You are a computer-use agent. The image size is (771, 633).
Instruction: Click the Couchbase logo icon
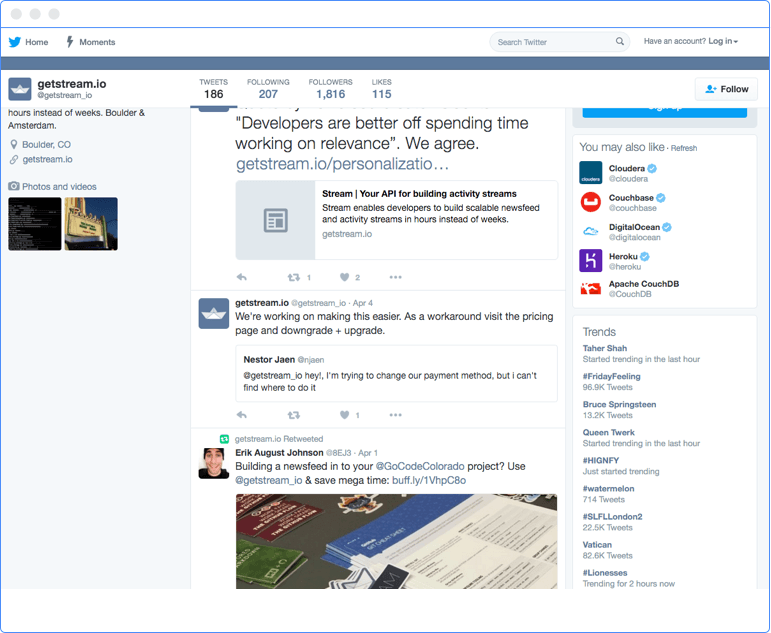(591, 202)
